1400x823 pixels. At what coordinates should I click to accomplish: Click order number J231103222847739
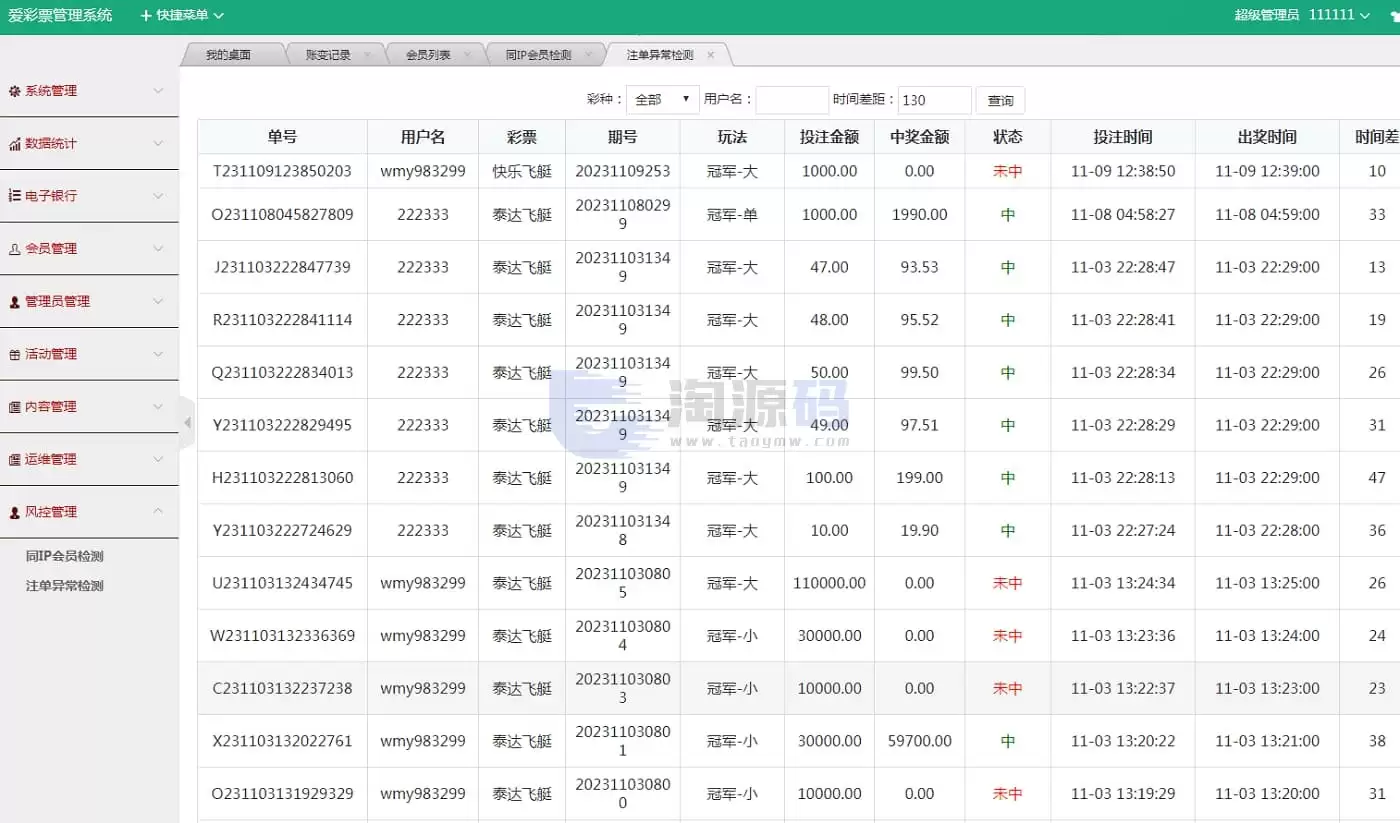click(283, 267)
